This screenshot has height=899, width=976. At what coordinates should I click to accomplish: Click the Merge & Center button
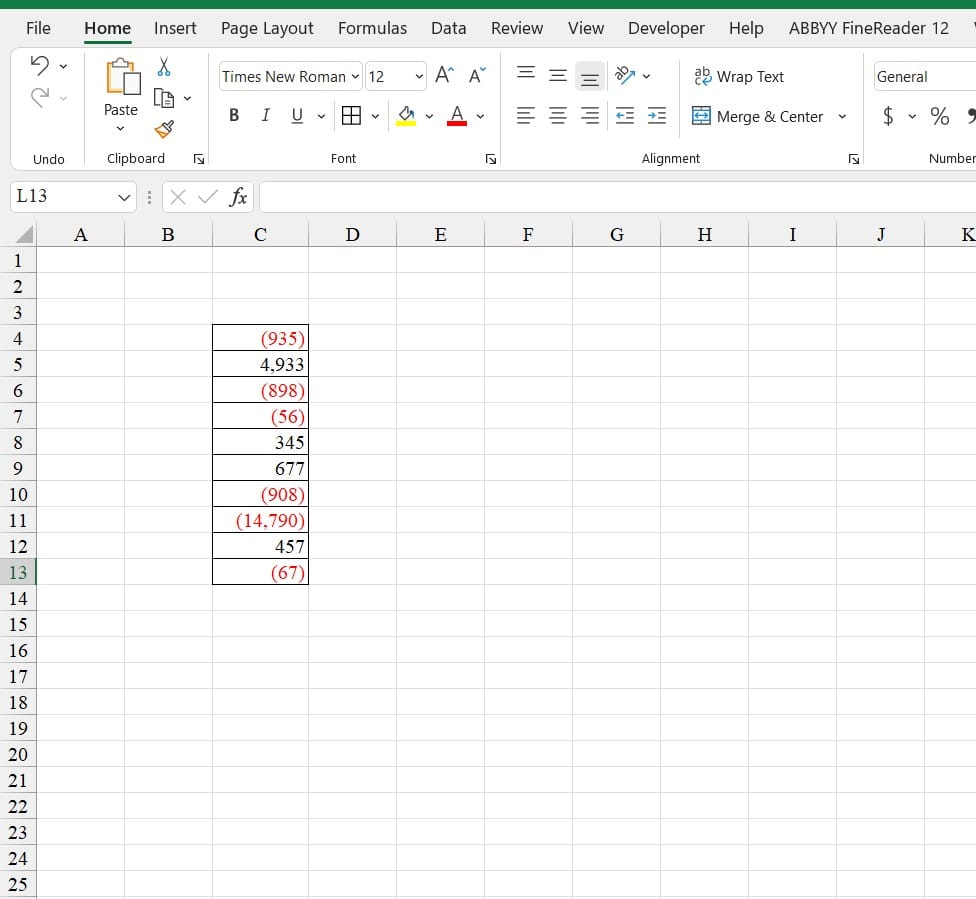click(x=758, y=116)
